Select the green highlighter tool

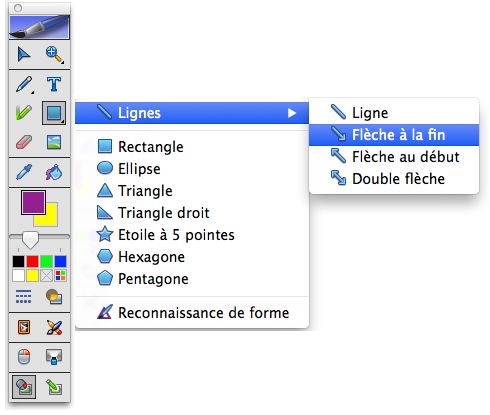[24, 113]
